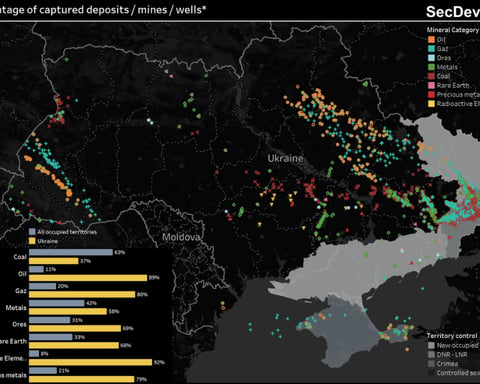Click the Gaz row label in bar chart

(21, 291)
